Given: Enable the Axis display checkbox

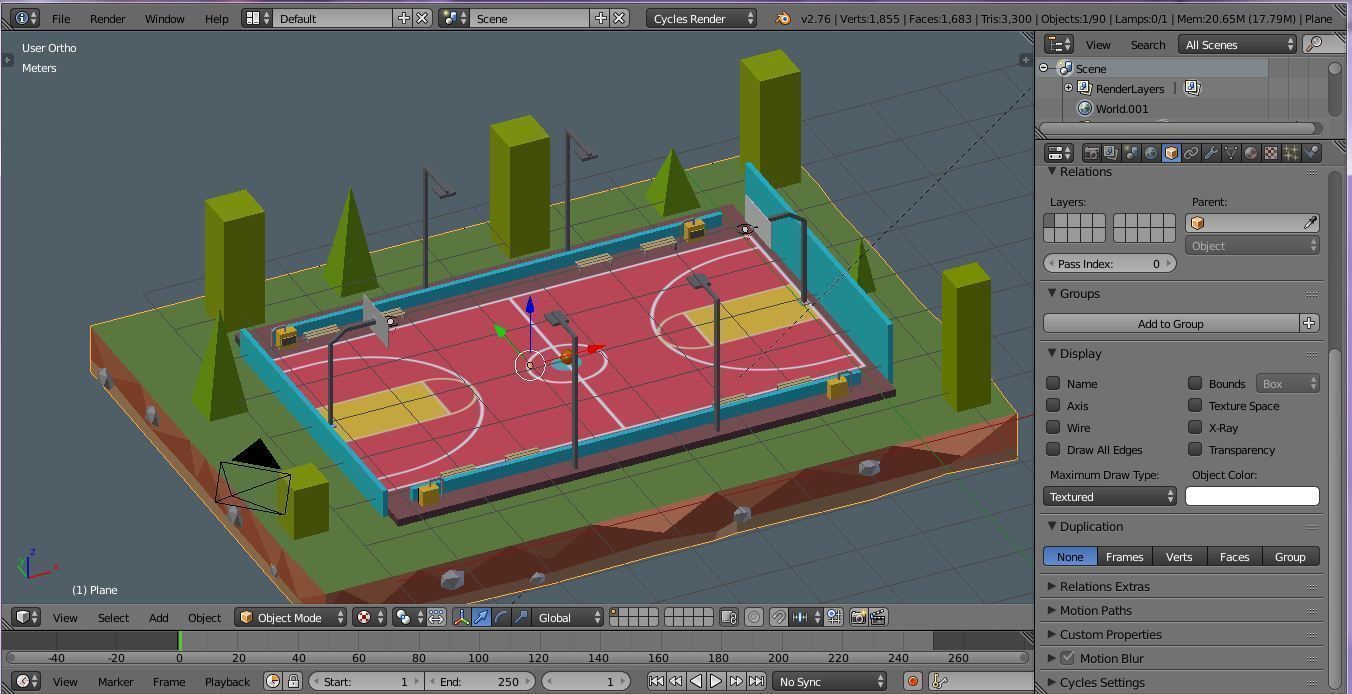Looking at the screenshot, I should 1053,405.
